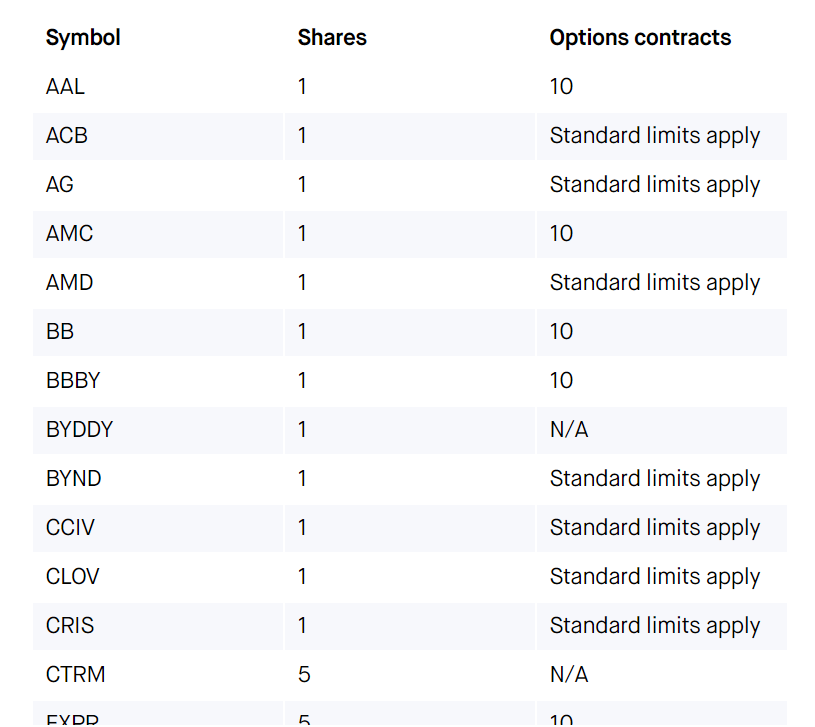
Task: Click the Options contracts column header
Action: pos(640,38)
